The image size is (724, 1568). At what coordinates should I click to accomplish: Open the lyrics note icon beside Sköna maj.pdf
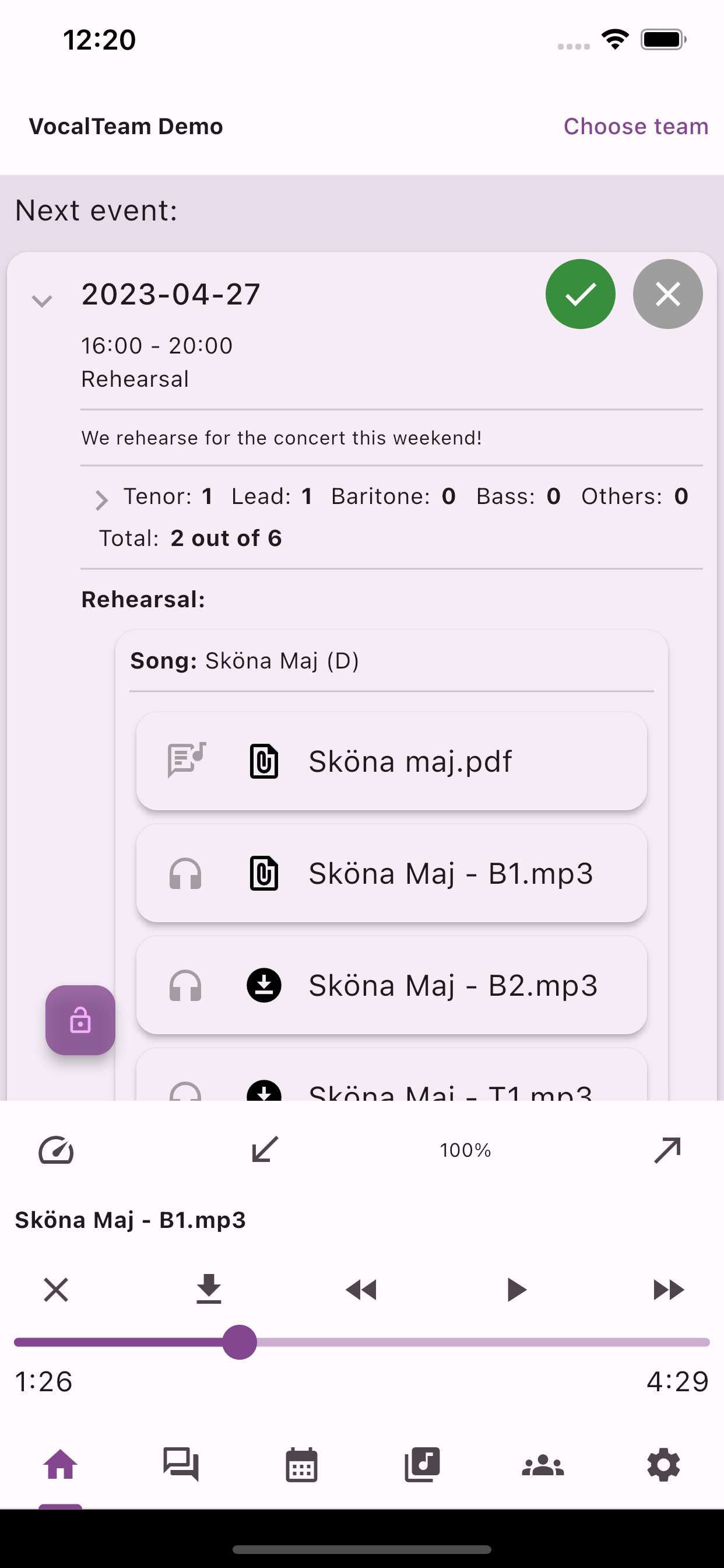coord(187,760)
